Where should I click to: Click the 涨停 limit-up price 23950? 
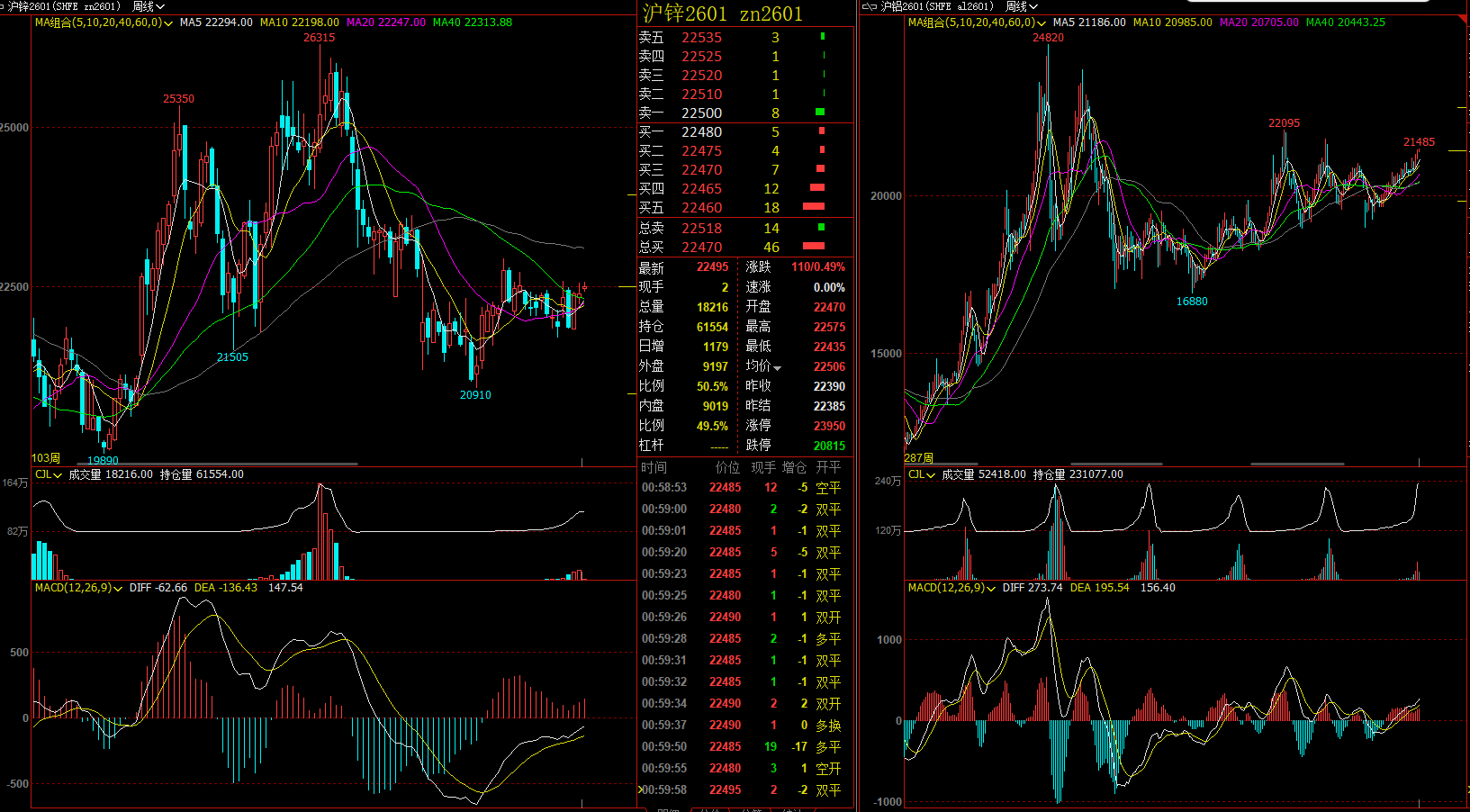(x=829, y=426)
